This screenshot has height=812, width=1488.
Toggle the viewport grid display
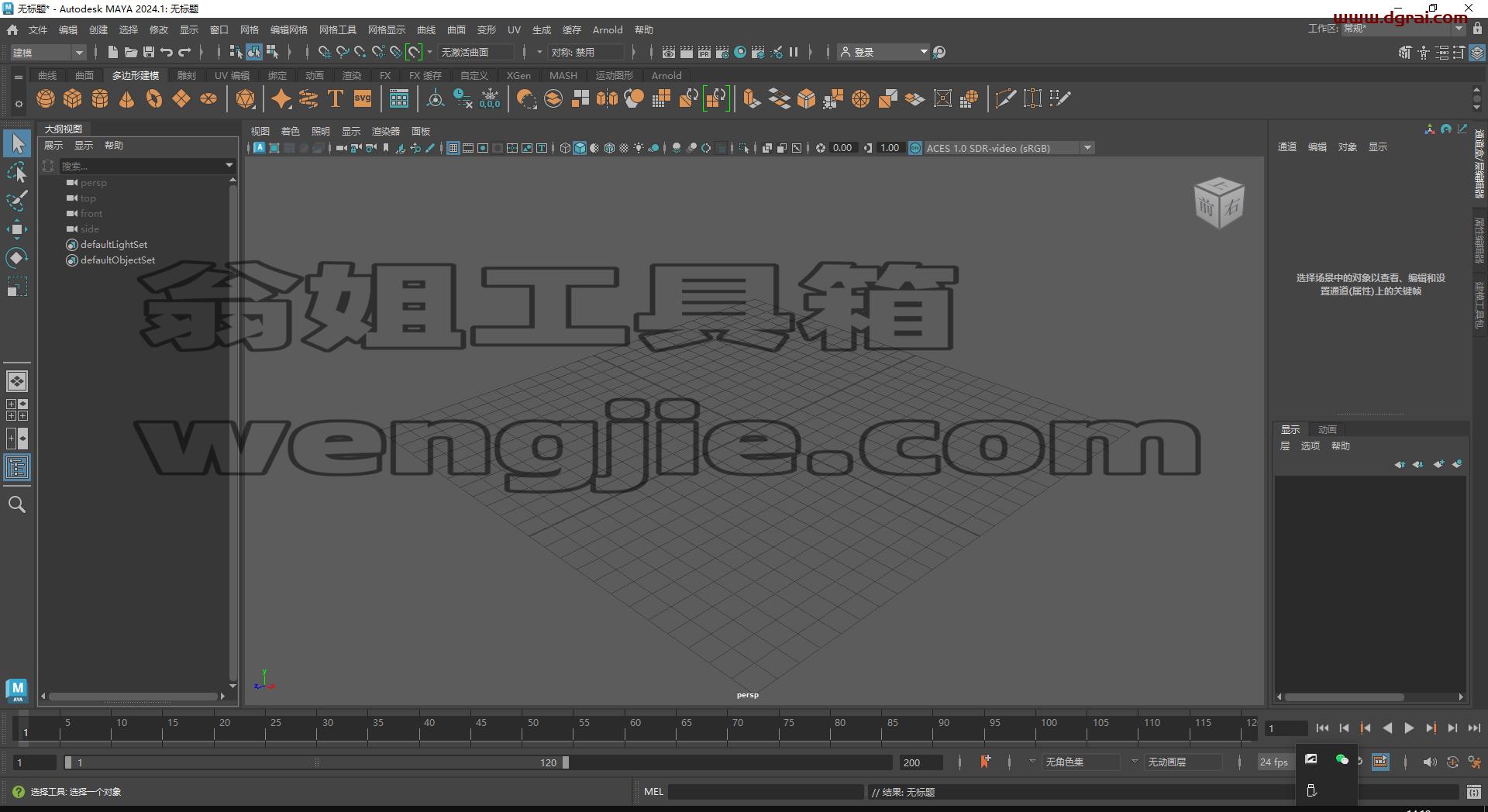[453, 148]
